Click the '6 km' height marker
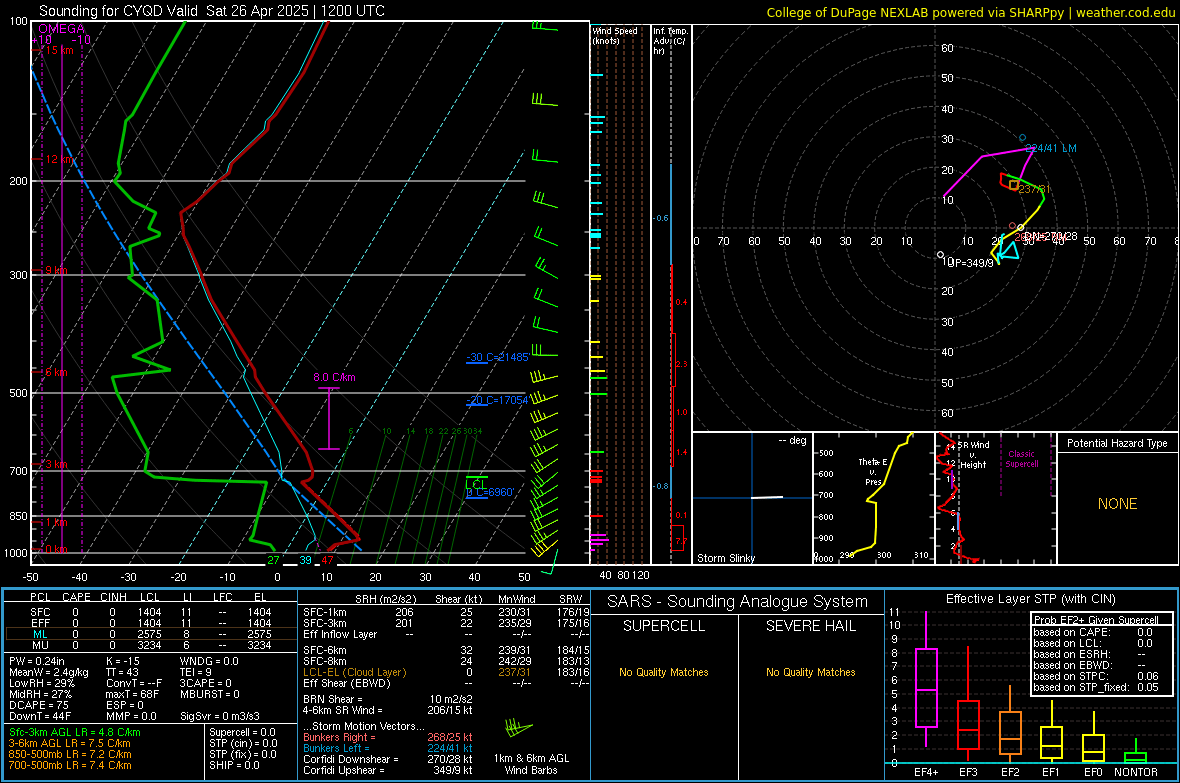Viewport: 1180px width, 783px height. pyautogui.click(x=56, y=372)
